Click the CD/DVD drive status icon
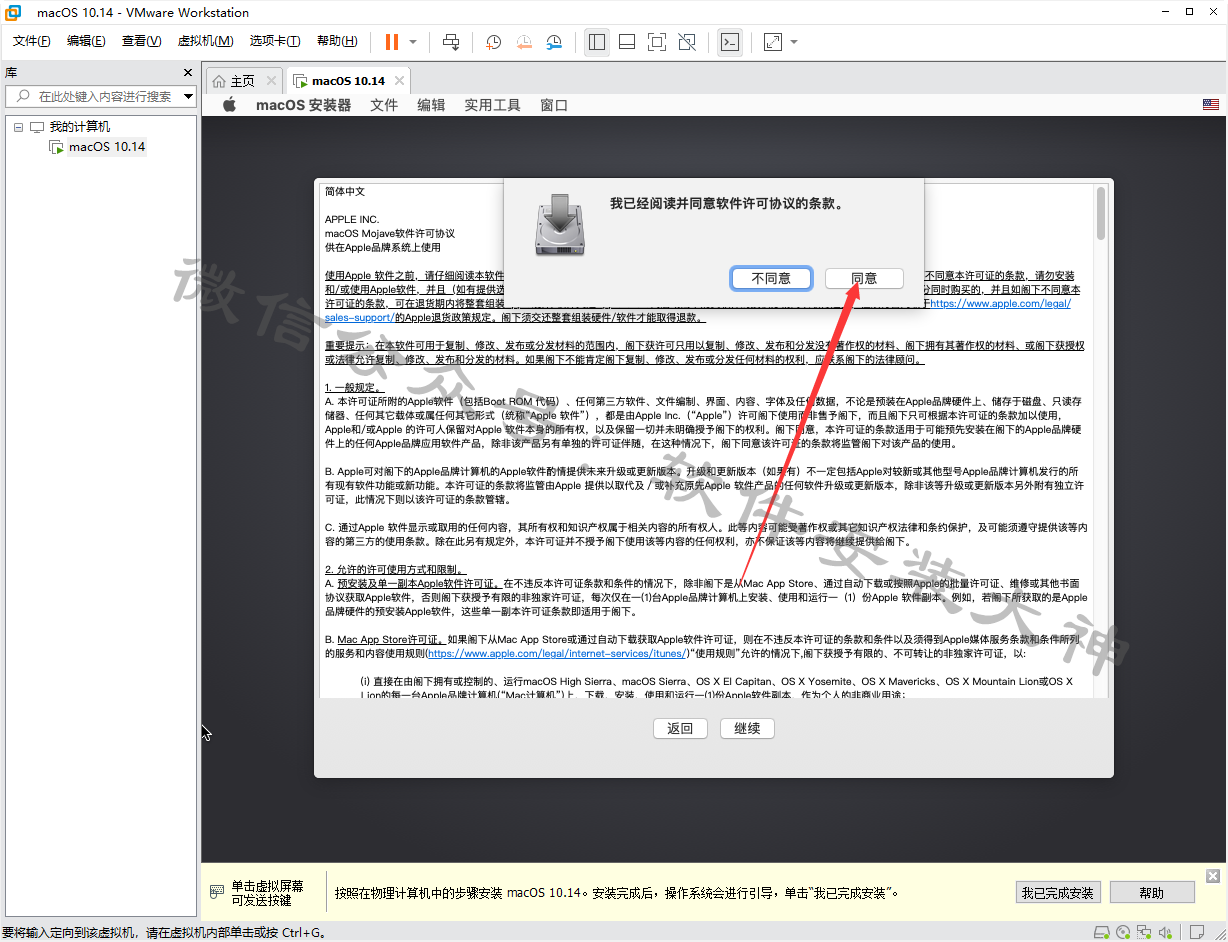 click(x=1123, y=932)
